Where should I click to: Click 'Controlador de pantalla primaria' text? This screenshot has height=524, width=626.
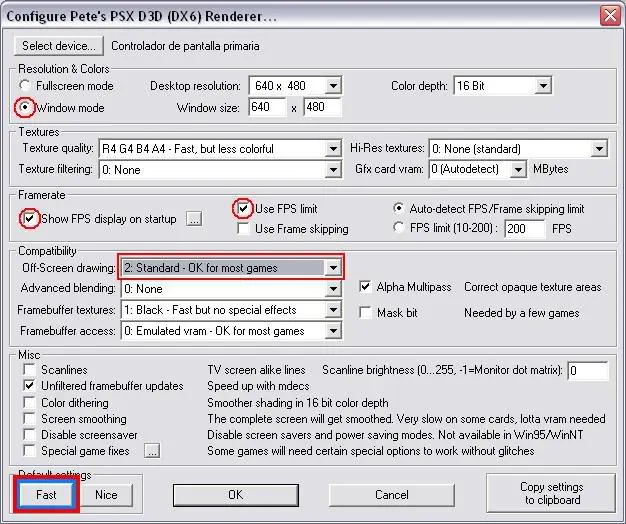[x=185, y=46]
